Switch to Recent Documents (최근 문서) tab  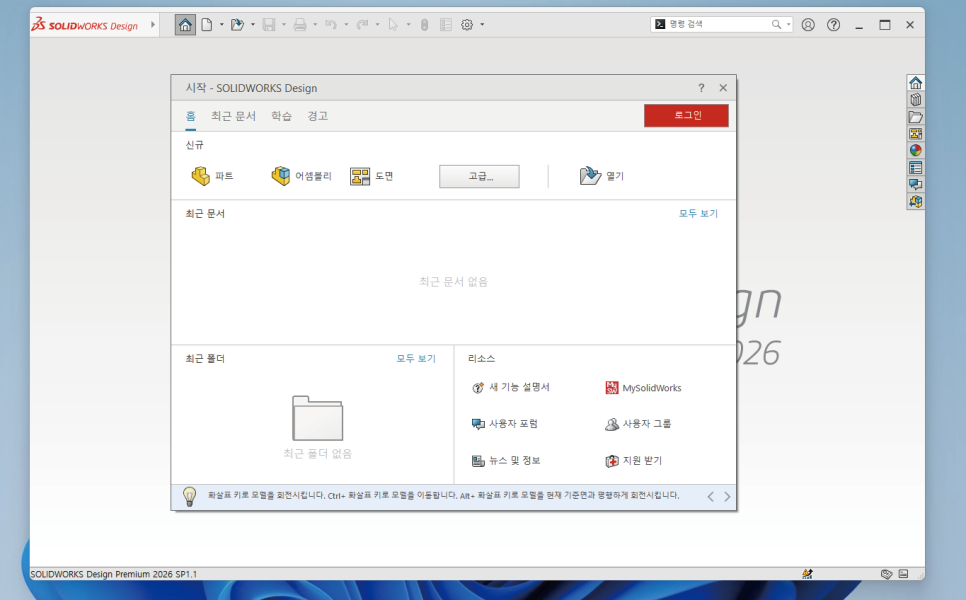233,116
